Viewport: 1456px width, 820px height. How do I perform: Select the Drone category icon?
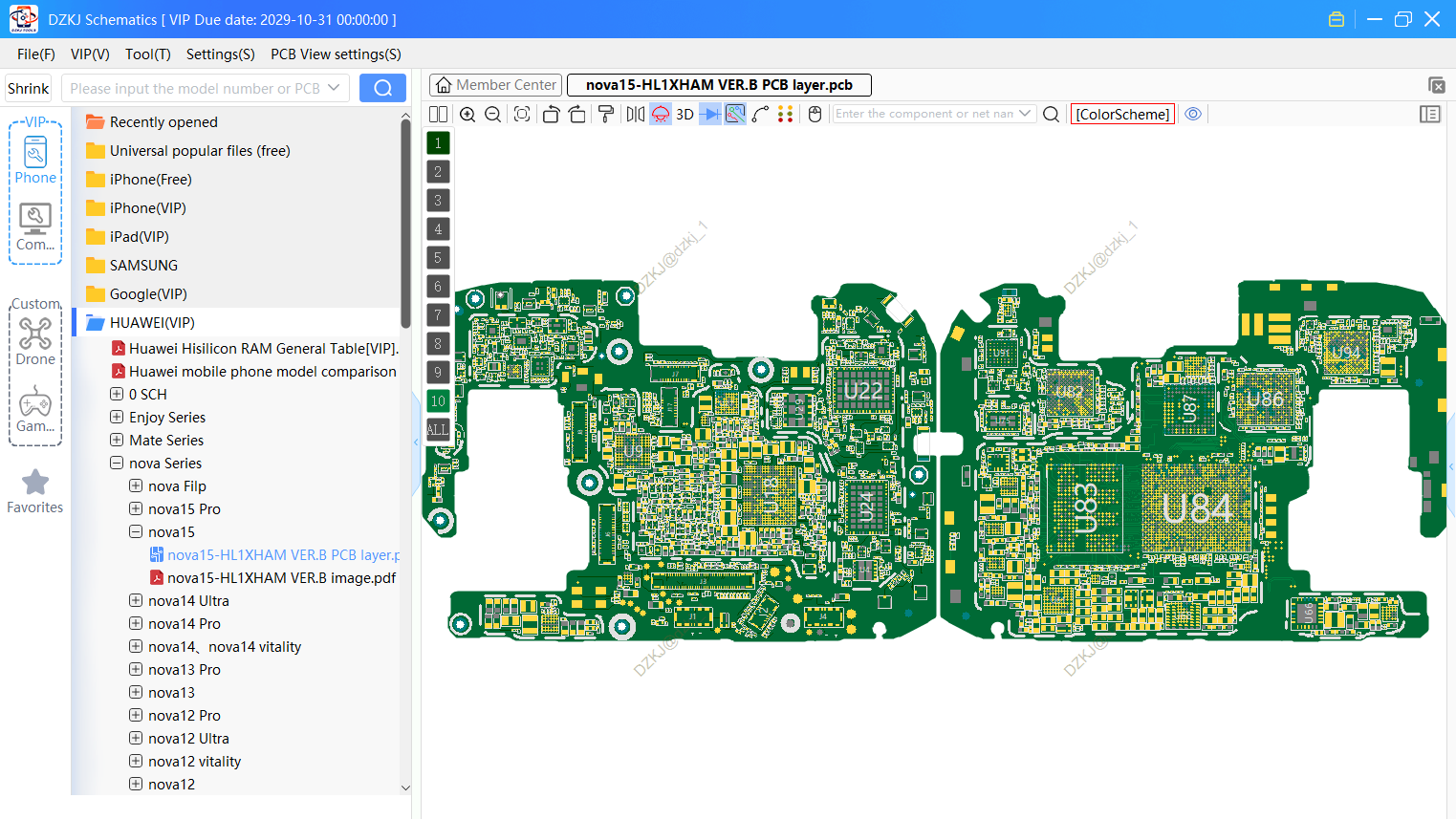(x=35, y=341)
